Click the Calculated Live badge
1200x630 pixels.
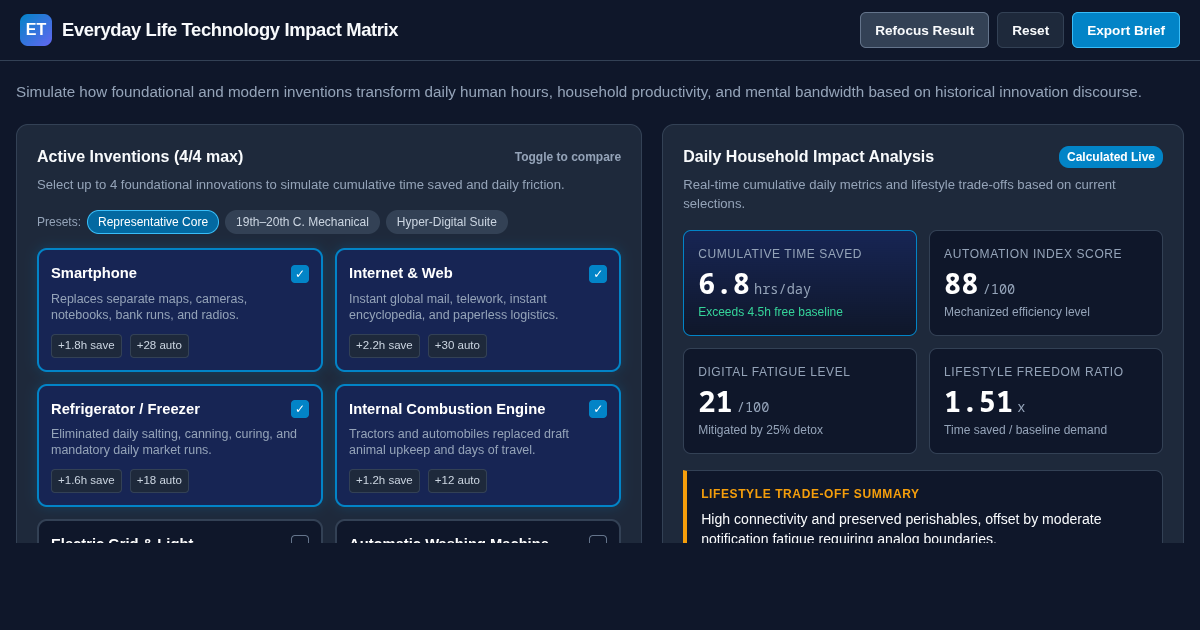click(x=1111, y=157)
